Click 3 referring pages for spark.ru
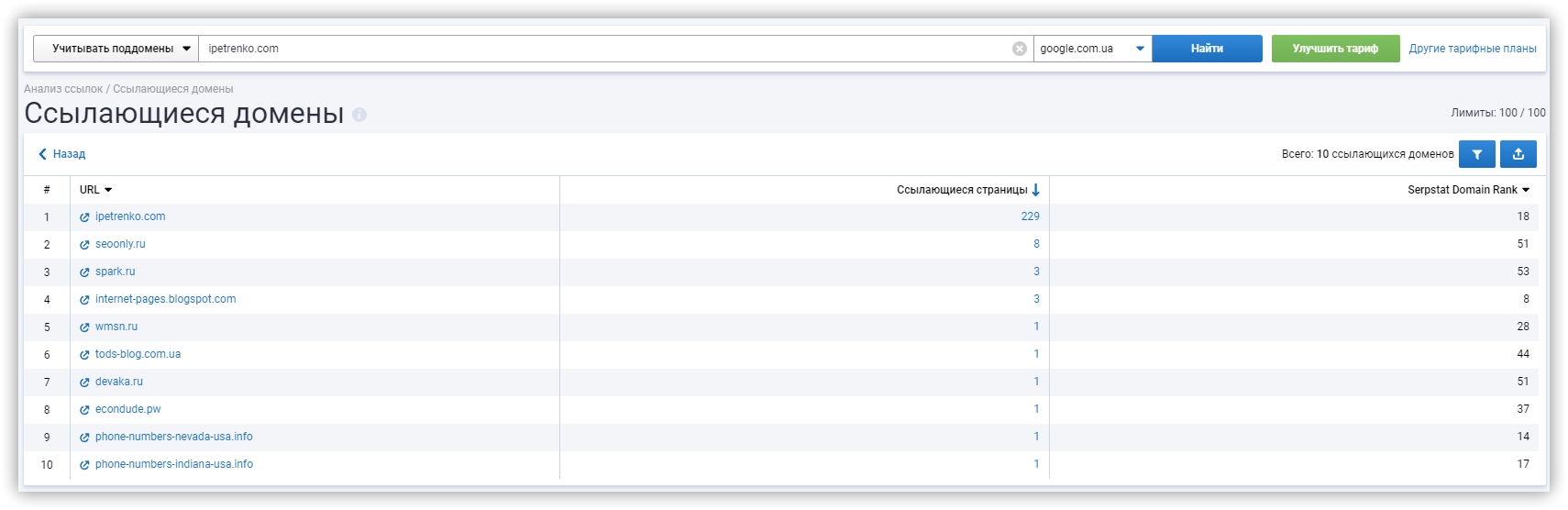This screenshot has width=1568, height=510. (1037, 272)
